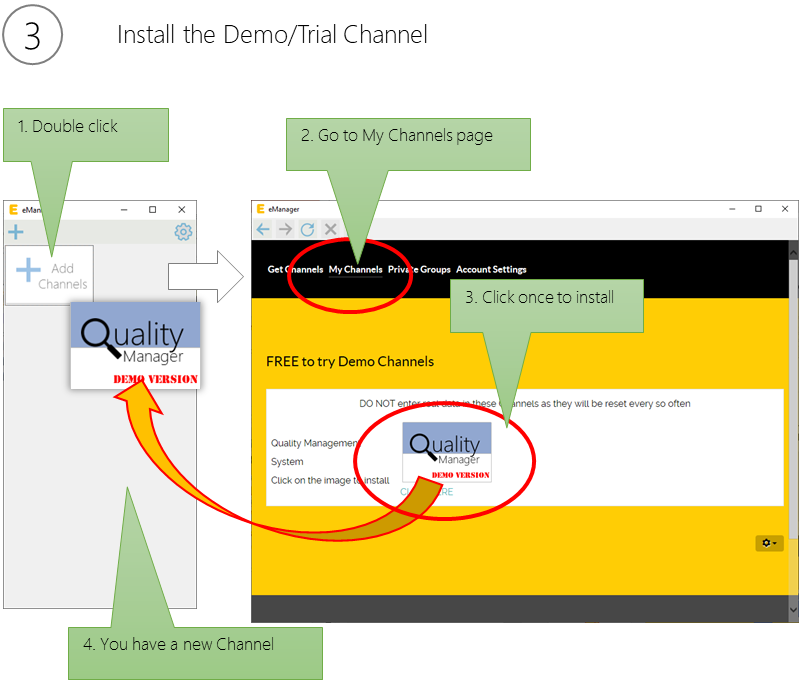Click the blue plus icon in left window toolbar
The width and height of the screenshot is (799, 680).
pyautogui.click(x=16, y=232)
